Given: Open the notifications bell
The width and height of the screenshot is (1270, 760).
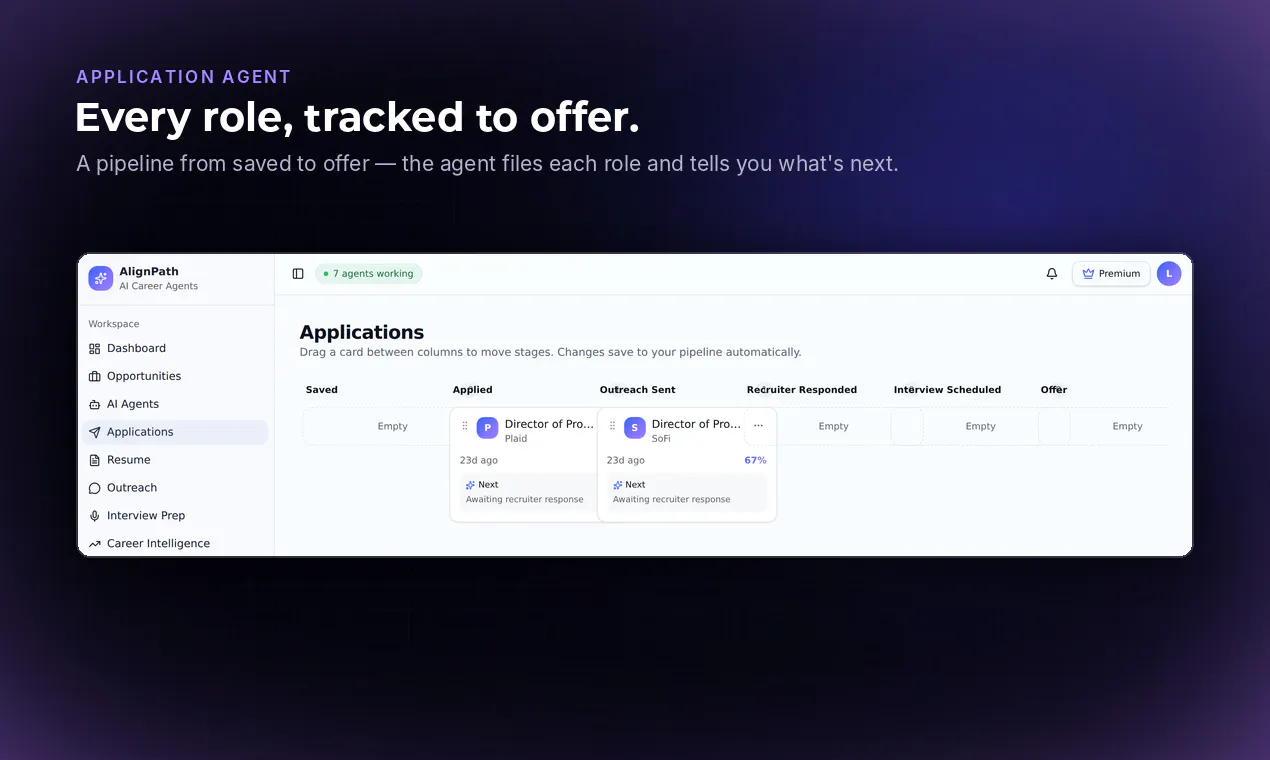Looking at the screenshot, I should [1052, 274].
